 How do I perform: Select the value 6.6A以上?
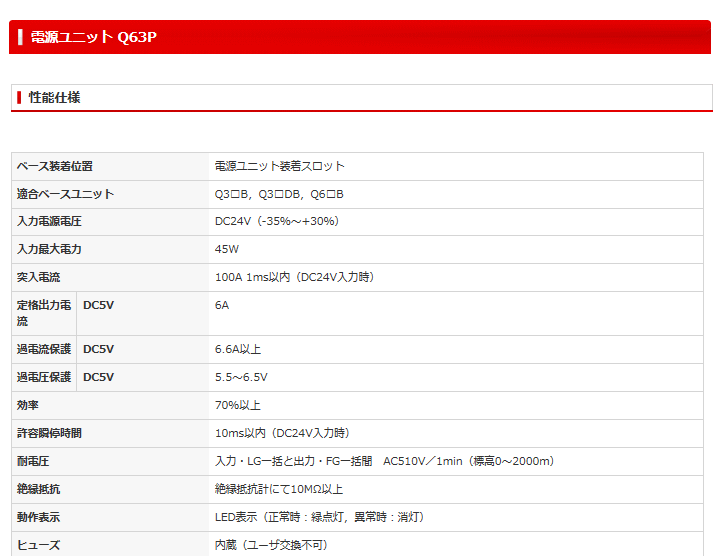[238, 349]
